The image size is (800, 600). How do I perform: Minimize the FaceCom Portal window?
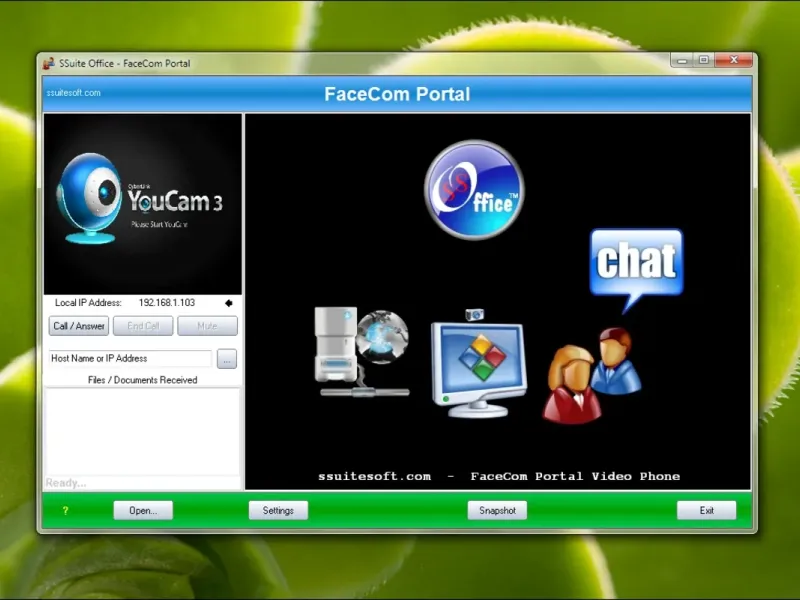click(682, 61)
